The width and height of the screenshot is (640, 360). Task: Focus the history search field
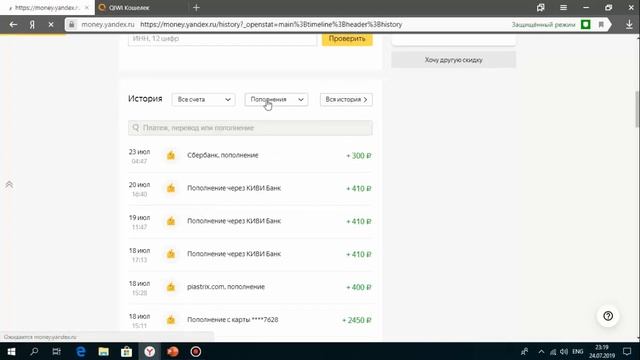pyautogui.click(x=250, y=128)
